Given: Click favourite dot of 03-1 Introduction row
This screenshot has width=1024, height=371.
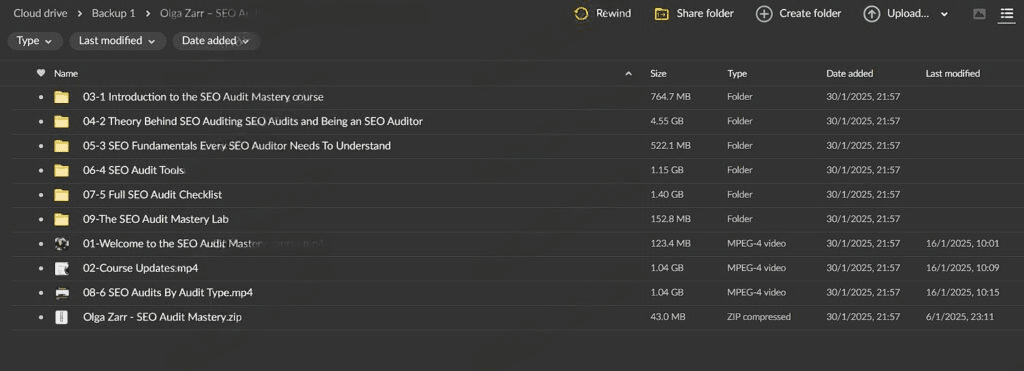Looking at the screenshot, I should (41, 97).
